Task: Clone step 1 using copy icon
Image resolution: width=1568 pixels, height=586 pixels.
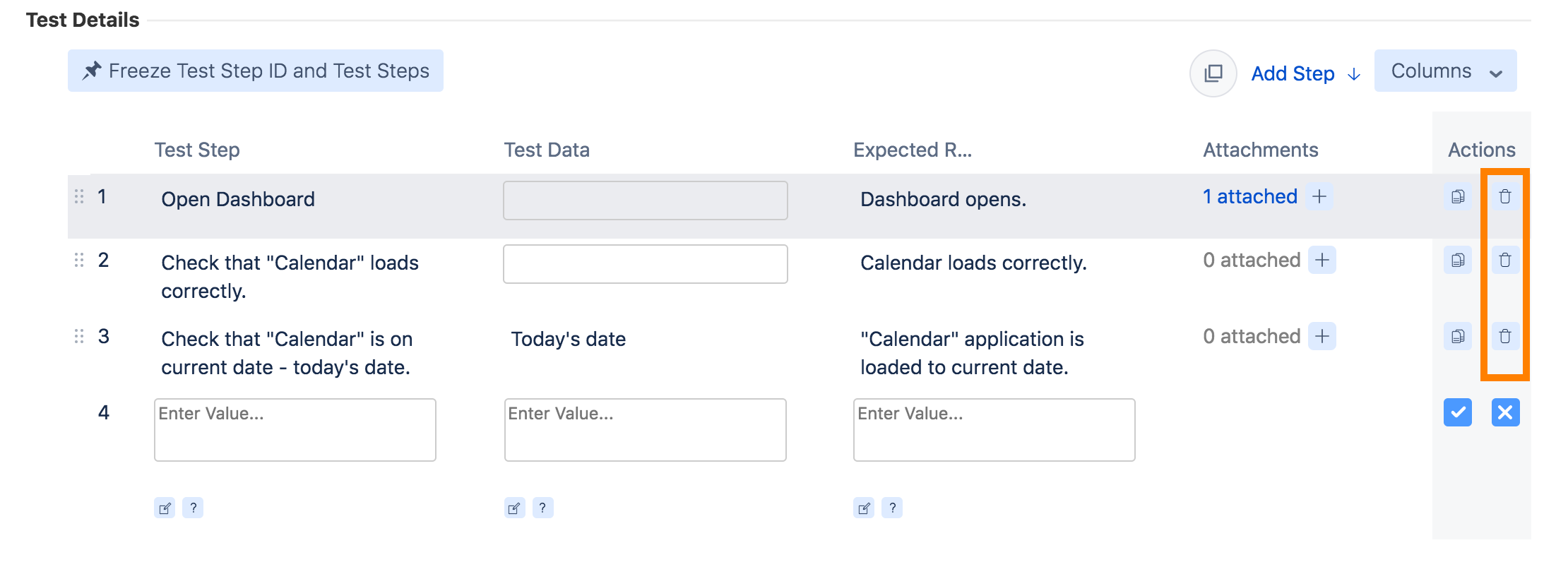Action: click(1458, 197)
